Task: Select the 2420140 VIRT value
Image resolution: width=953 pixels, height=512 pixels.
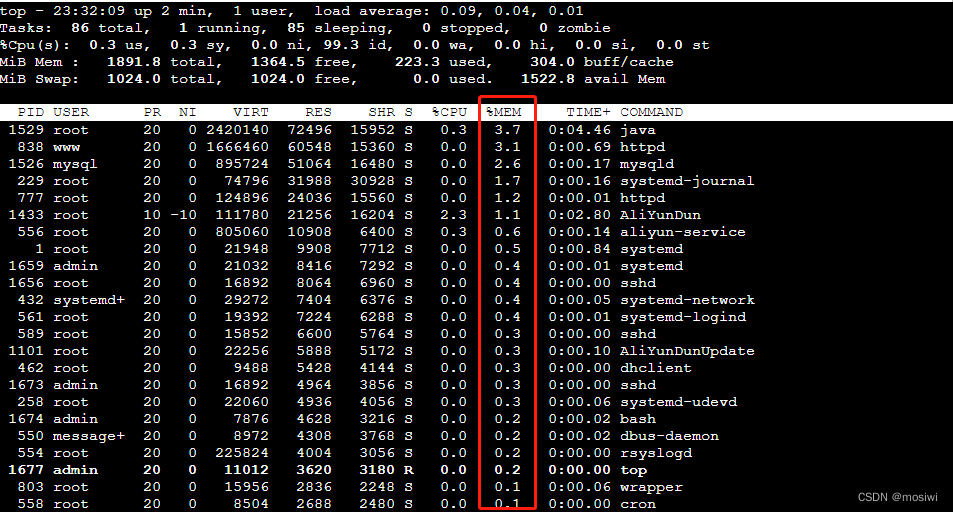Action: point(237,130)
